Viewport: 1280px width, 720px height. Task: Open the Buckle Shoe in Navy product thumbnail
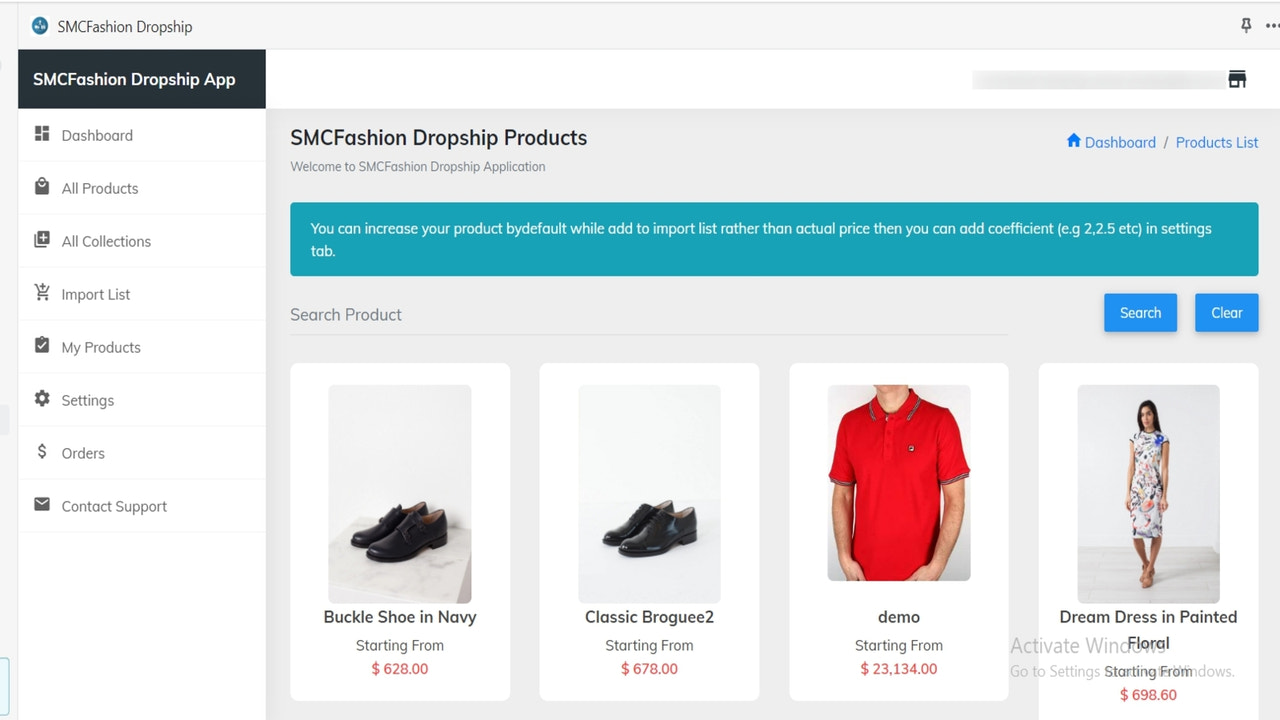[x=400, y=493]
